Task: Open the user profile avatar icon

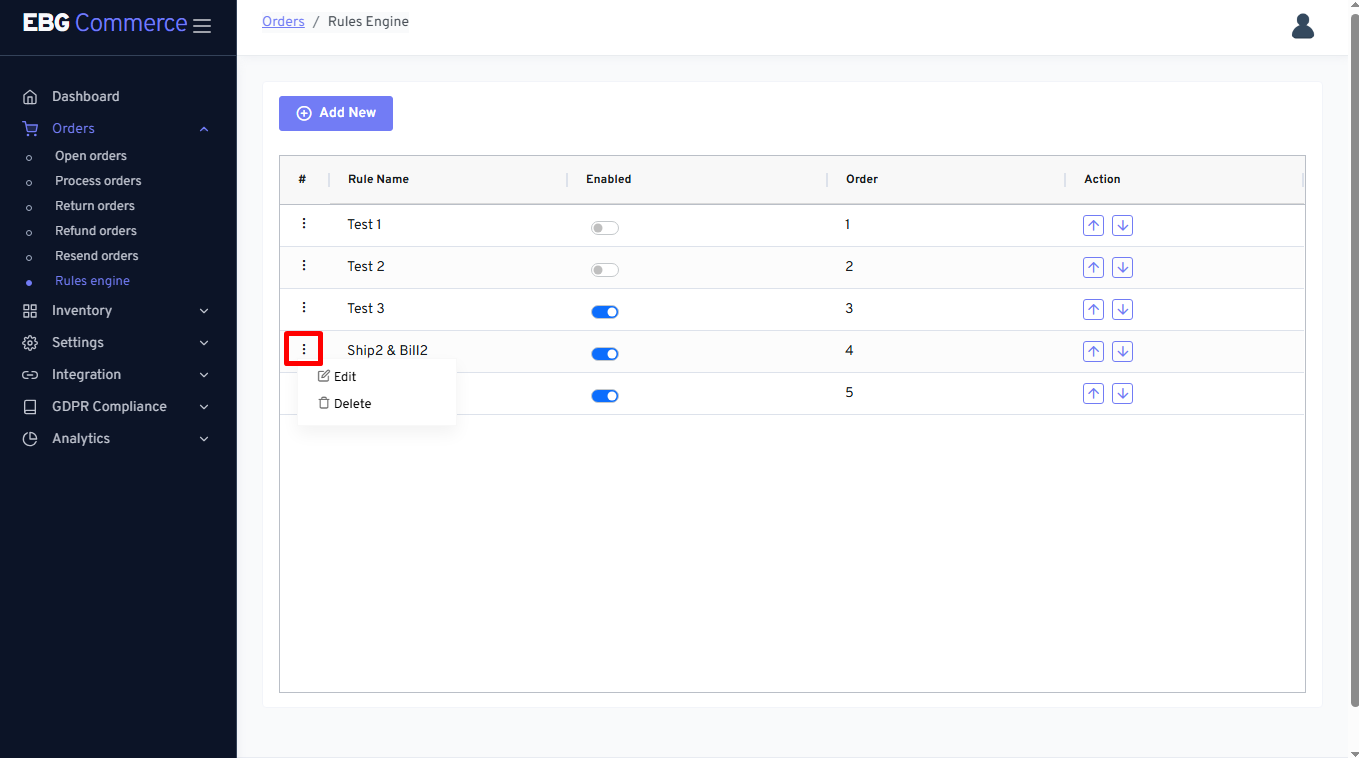Action: (x=1302, y=26)
